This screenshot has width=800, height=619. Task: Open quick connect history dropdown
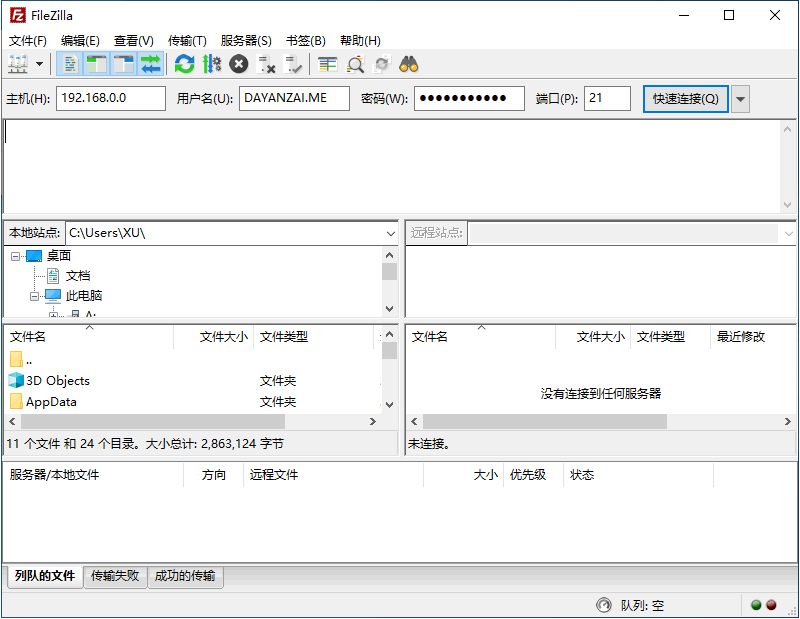pyautogui.click(x=740, y=99)
